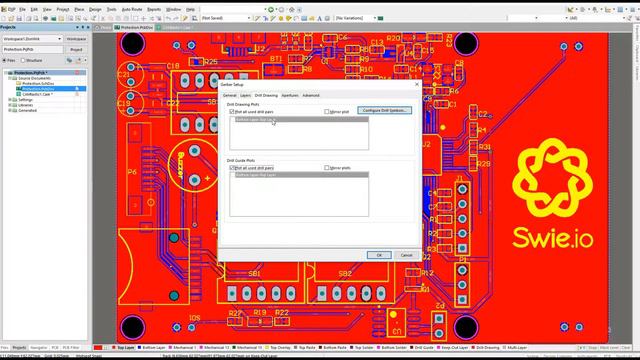
Task: Select the CAMtastic1.Cam file in tree
Action: 37,94
